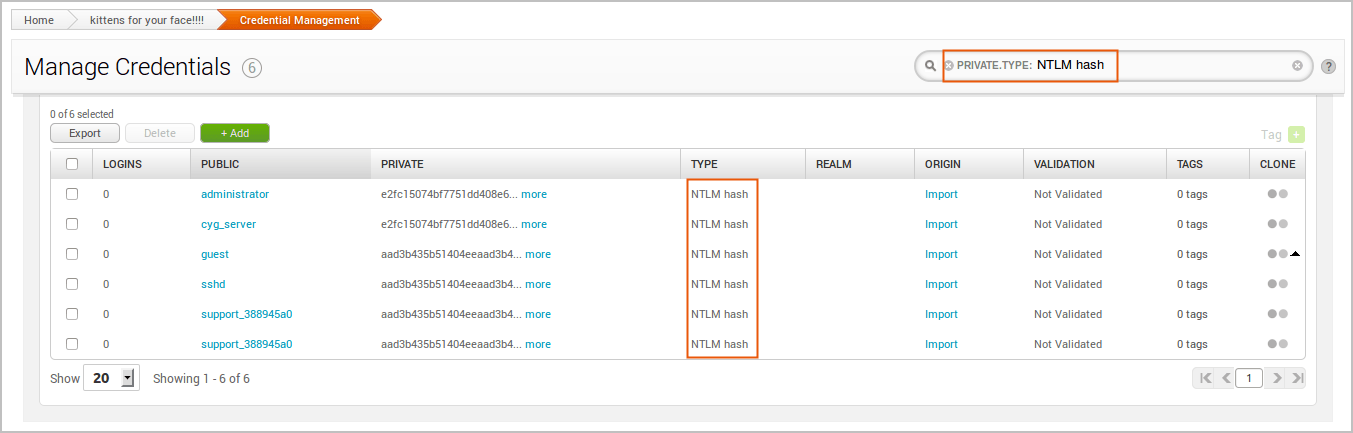The image size is (1353, 433).
Task: Open the Credential Management breadcrumb
Action: click(299, 20)
